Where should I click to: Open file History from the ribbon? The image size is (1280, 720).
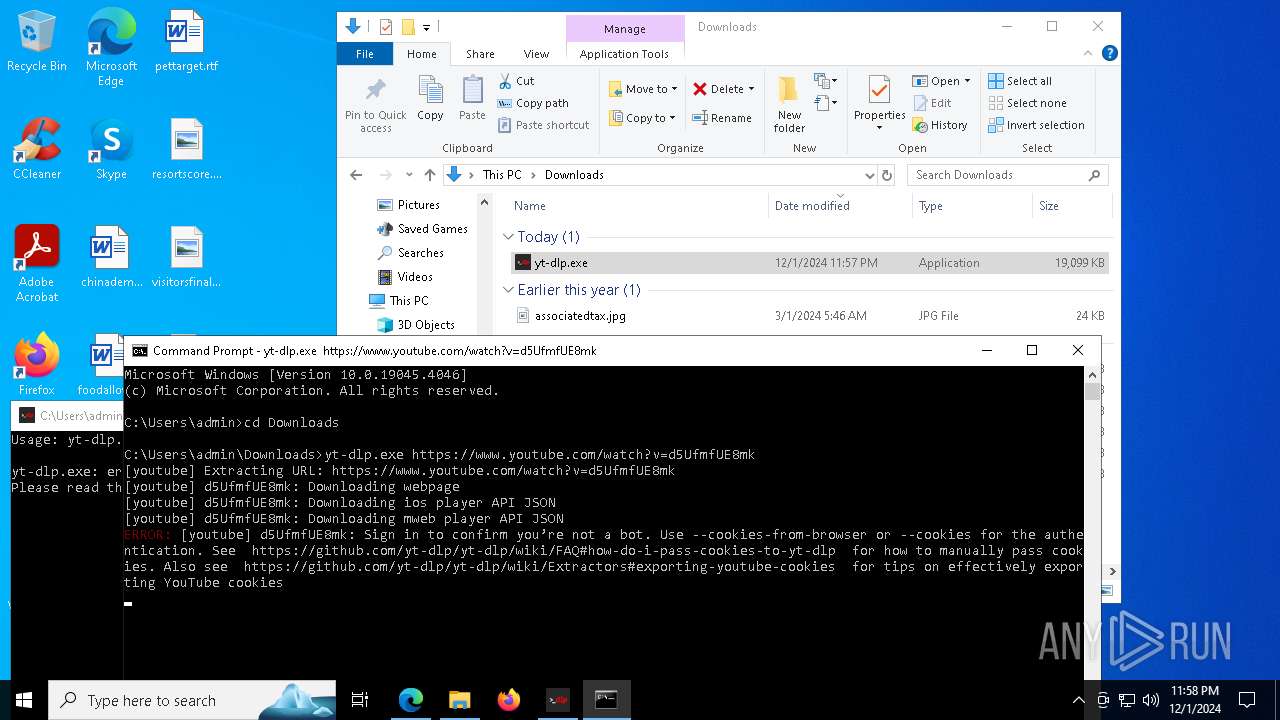coord(940,125)
